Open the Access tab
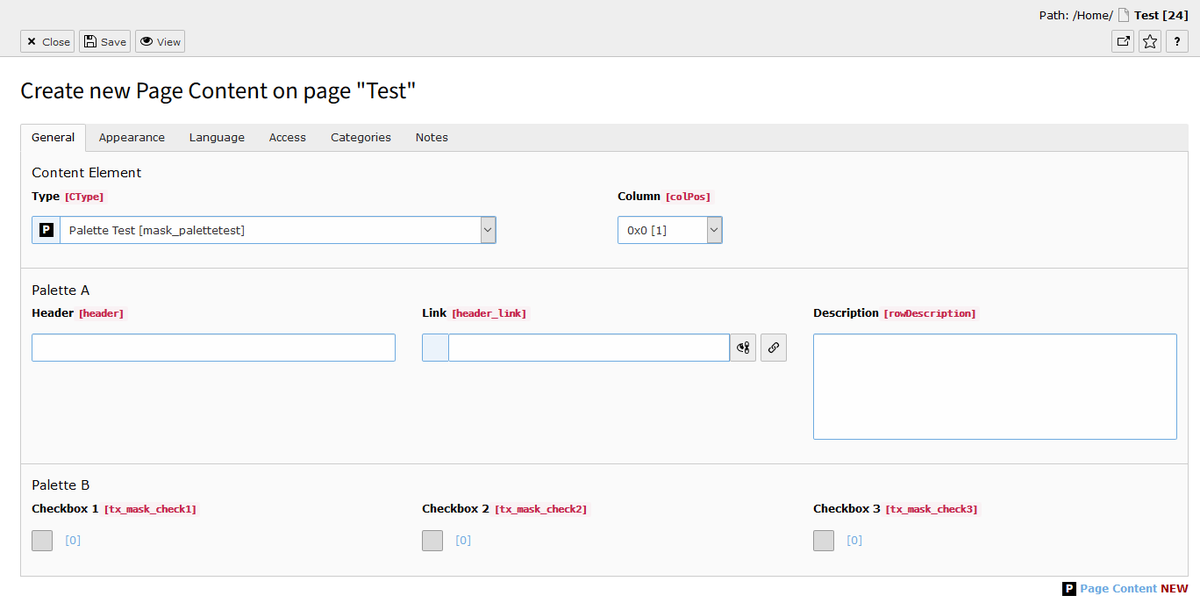This screenshot has width=1200, height=610. click(288, 137)
